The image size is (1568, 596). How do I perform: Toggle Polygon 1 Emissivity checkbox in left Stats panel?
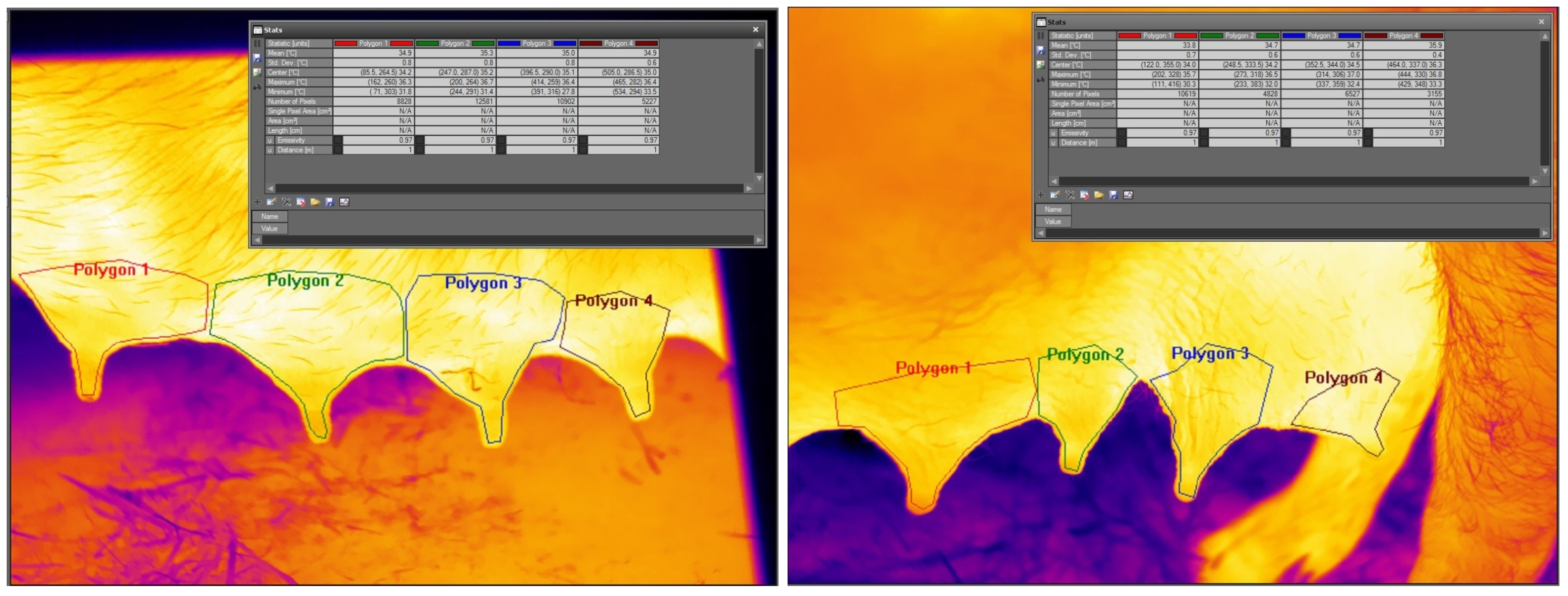pyautogui.click(x=338, y=140)
